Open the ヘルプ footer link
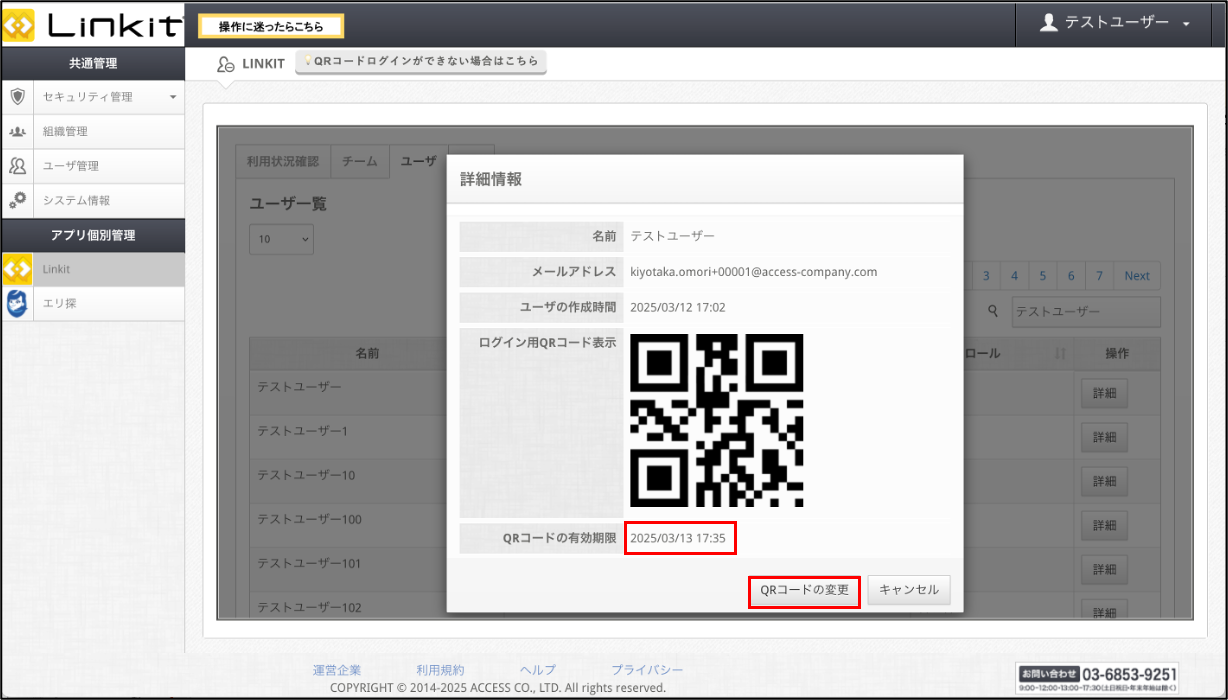This screenshot has height=700, width=1228. click(x=538, y=670)
